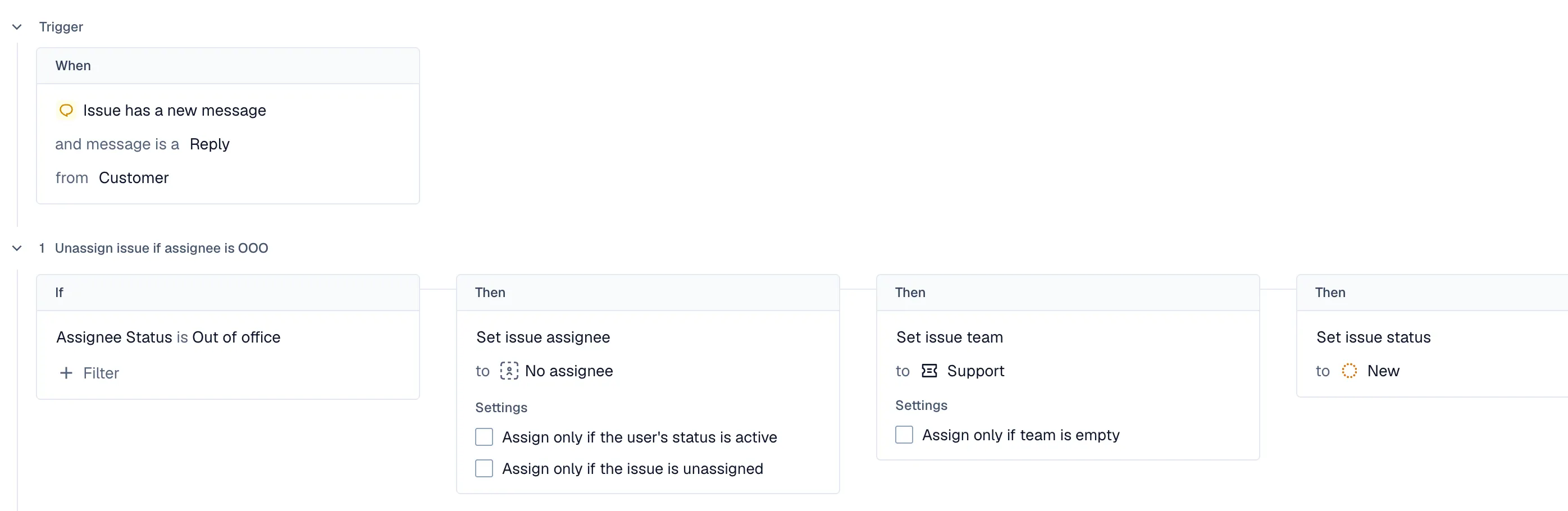The width and height of the screenshot is (1568, 511).
Task: Open the Reply message type dropdown
Action: pos(209,144)
